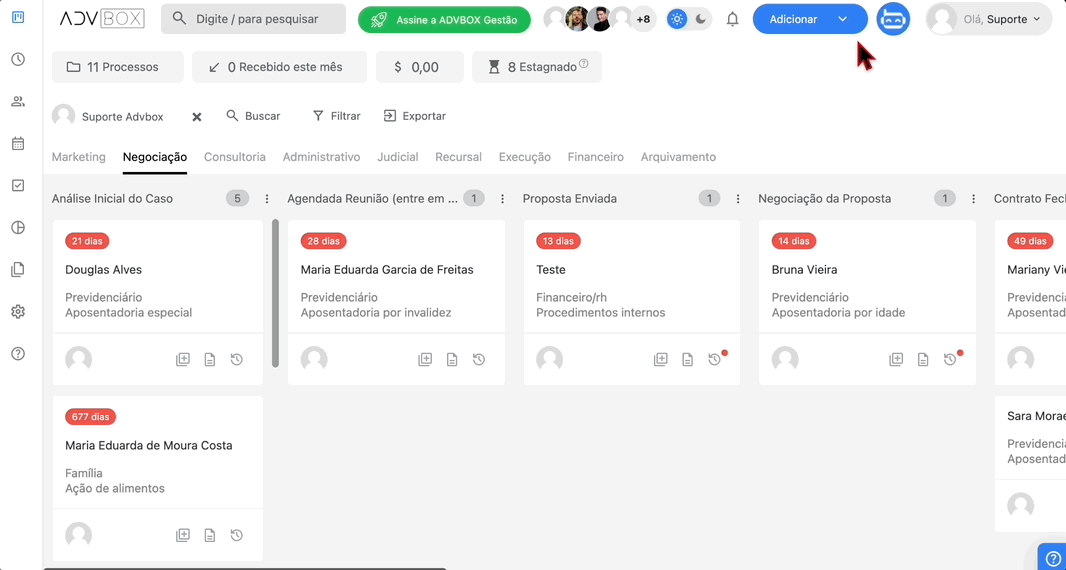This screenshot has height=570, width=1066.
Task: Open document icon on Douglas Alves card
Action: [x=210, y=359]
